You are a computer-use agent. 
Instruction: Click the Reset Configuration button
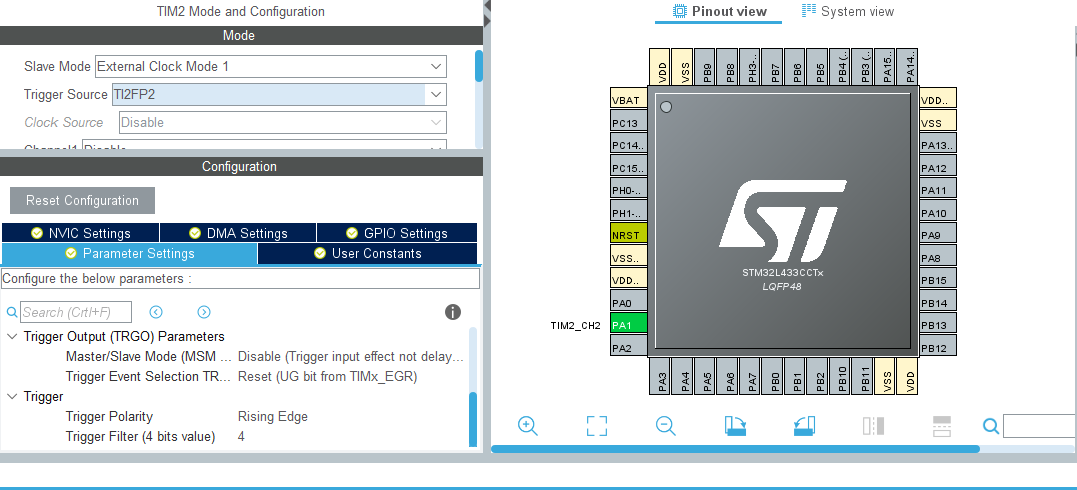[x=82, y=201]
